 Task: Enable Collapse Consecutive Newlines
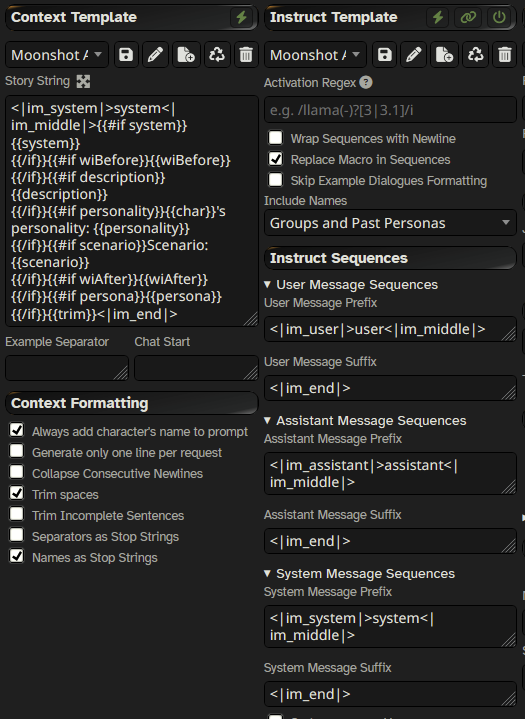17,472
